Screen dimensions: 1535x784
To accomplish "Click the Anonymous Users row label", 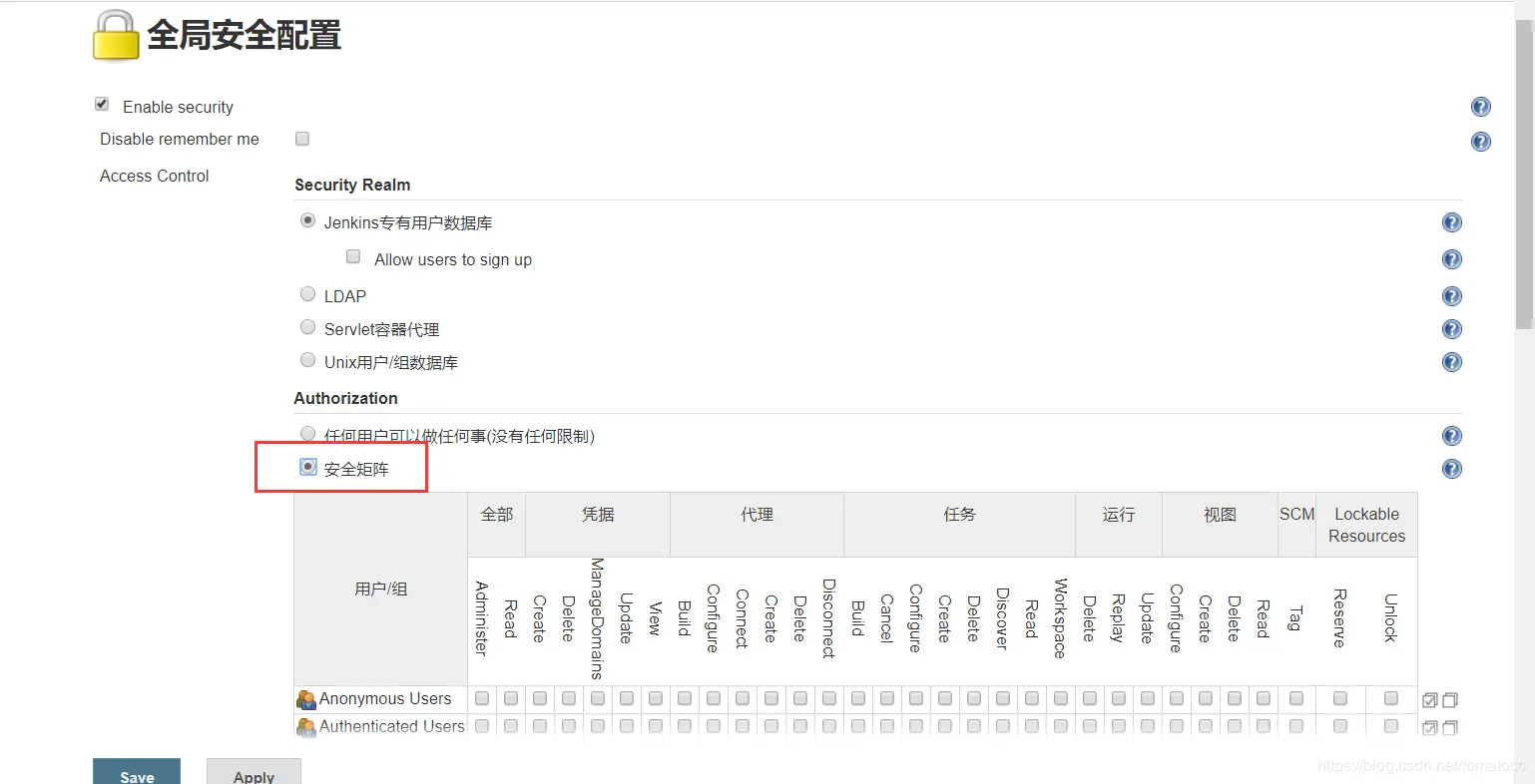I will [385, 699].
